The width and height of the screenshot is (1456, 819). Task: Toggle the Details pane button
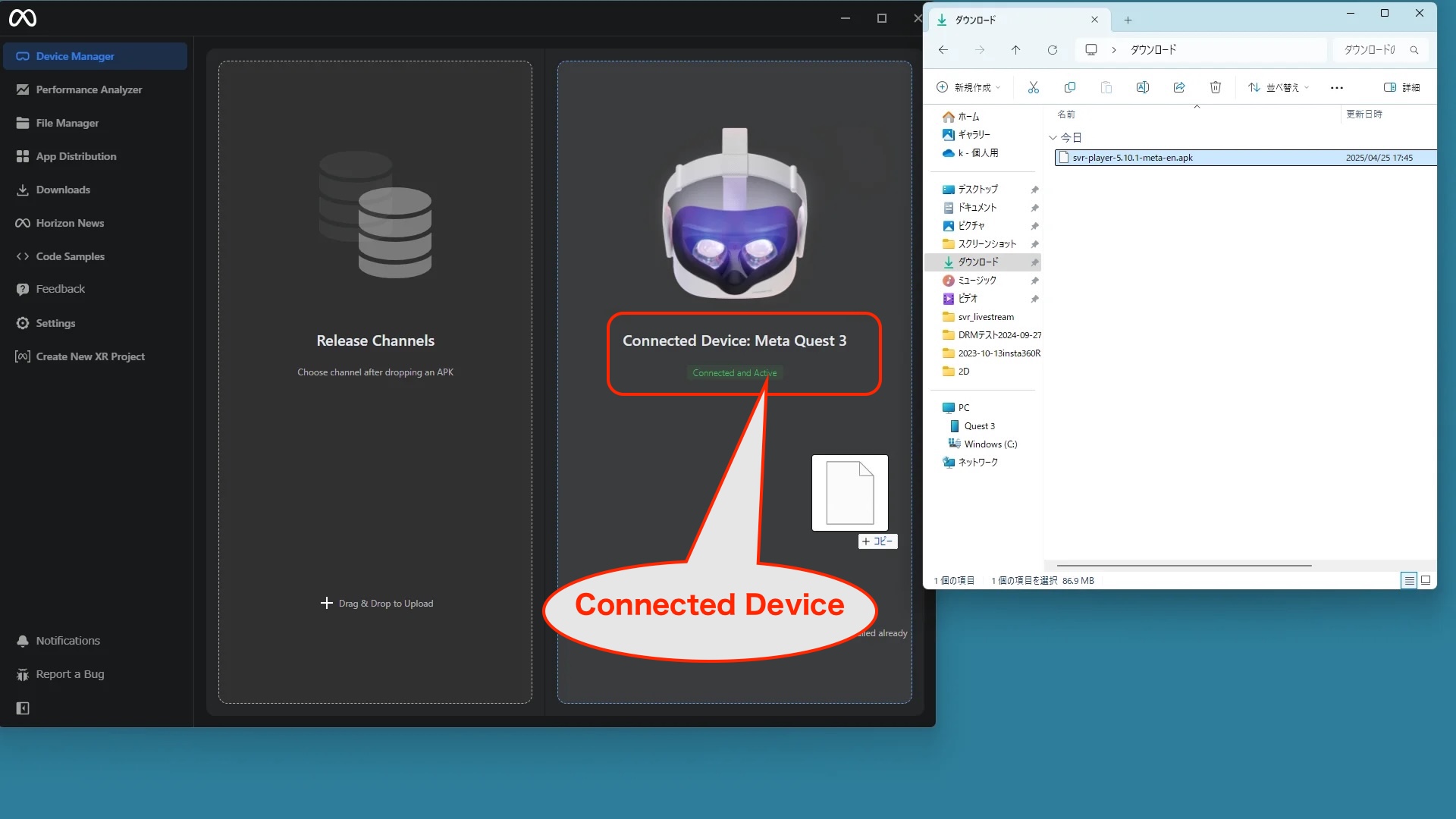1401,87
